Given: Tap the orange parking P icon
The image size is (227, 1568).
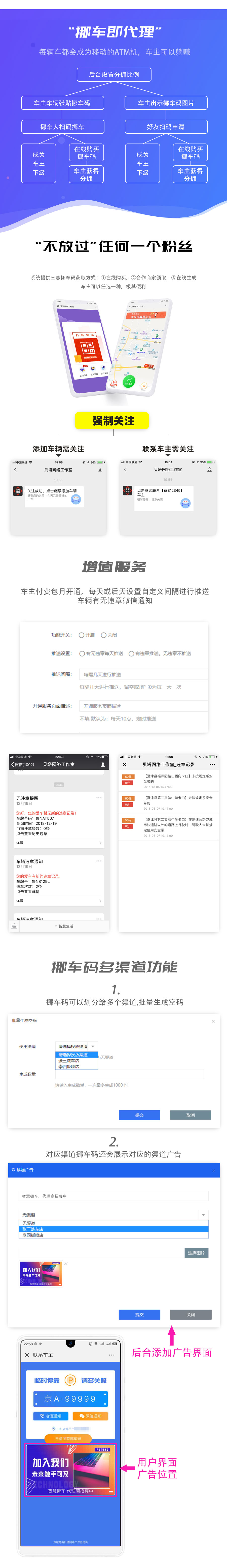Looking at the screenshot, I should (x=70, y=1380).
